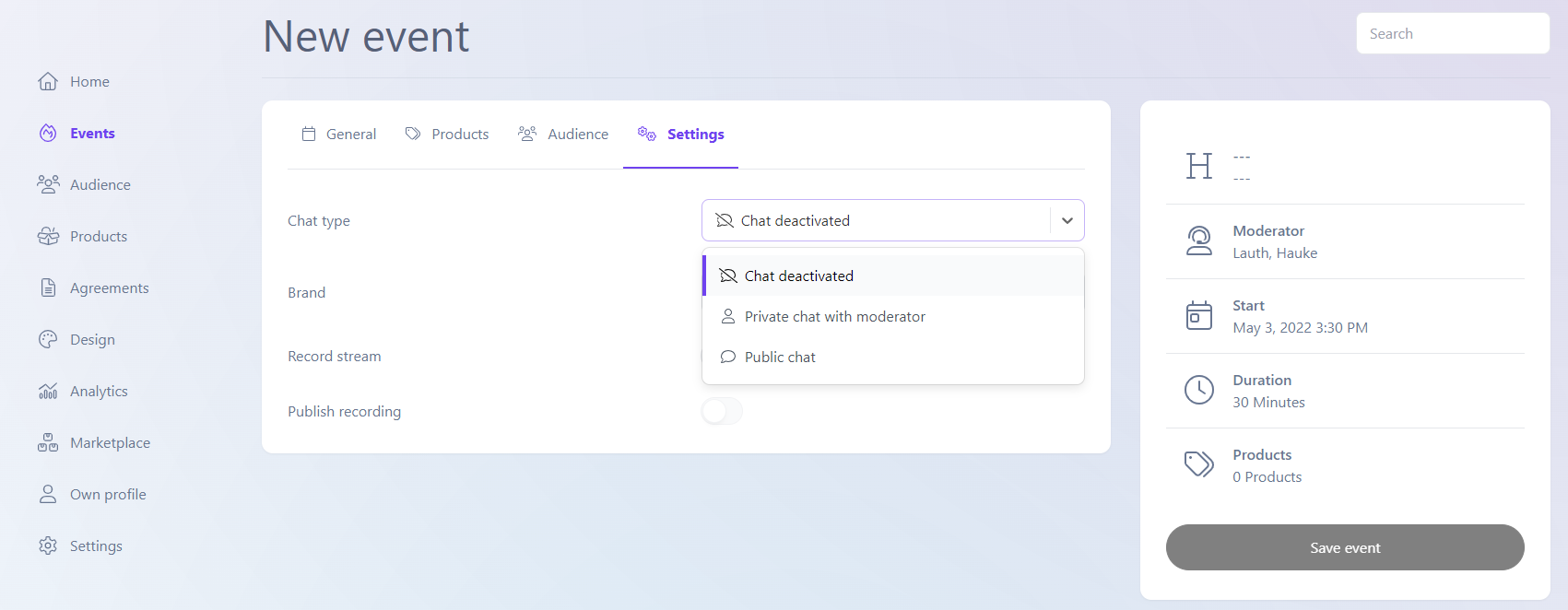
Task: Switch to the General tab
Action: [338, 135]
